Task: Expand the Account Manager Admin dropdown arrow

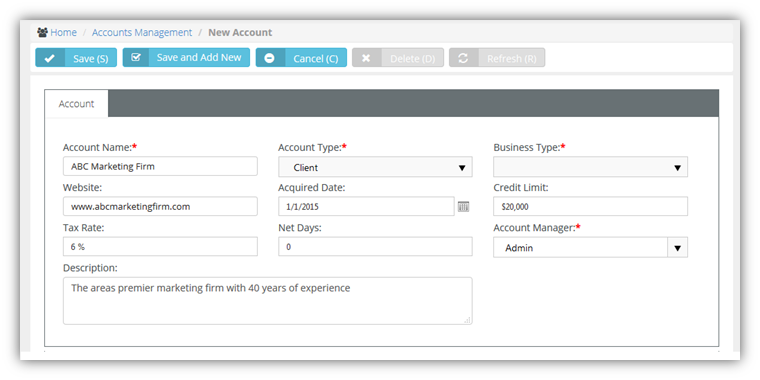Action: [x=678, y=248]
